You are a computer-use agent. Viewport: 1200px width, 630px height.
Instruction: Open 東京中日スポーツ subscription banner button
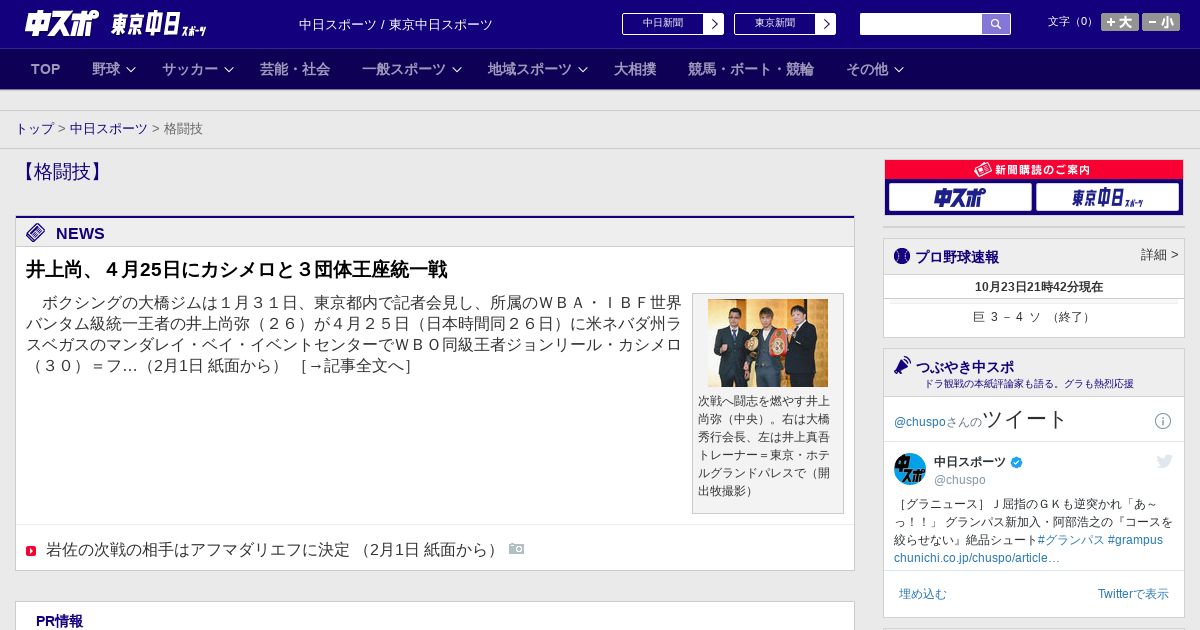click(x=1107, y=197)
